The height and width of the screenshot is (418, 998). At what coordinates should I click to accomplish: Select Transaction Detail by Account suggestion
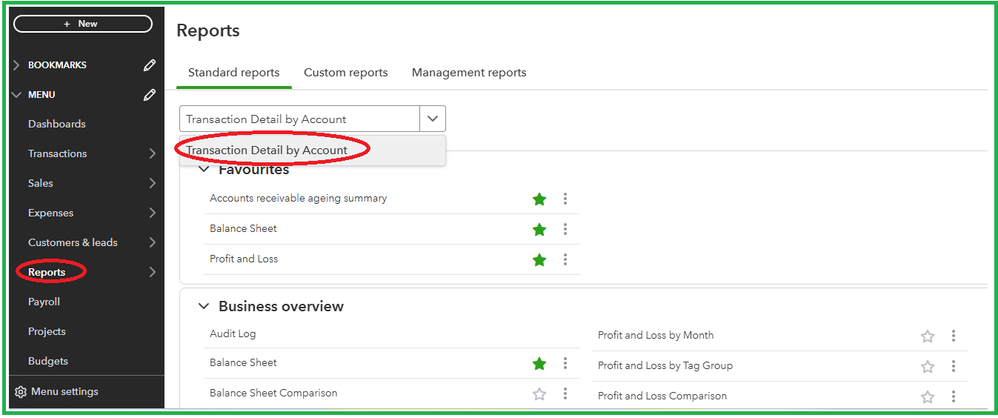click(x=267, y=150)
